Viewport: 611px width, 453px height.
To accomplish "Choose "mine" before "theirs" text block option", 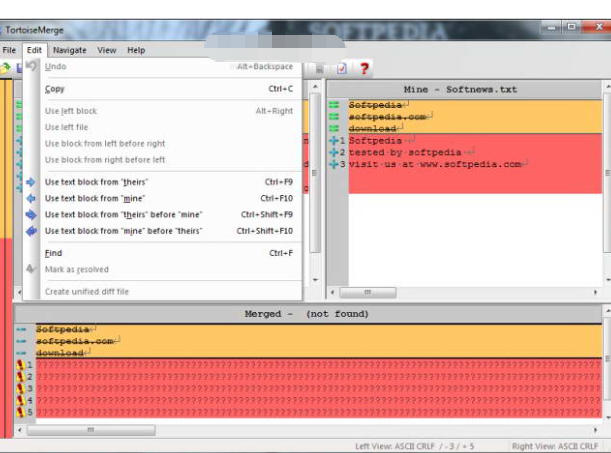I will (x=169, y=231).
